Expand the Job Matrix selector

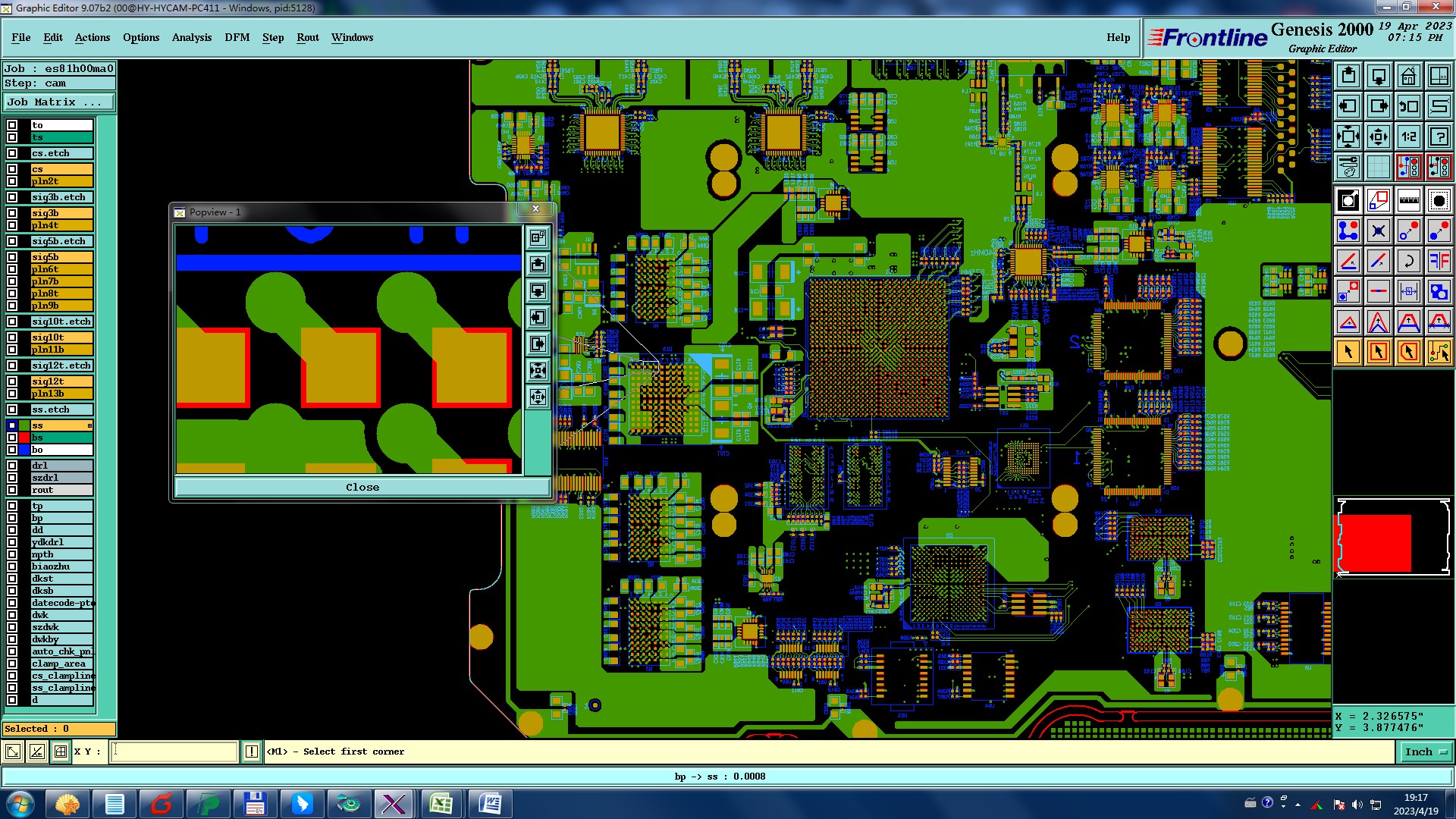point(59,102)
